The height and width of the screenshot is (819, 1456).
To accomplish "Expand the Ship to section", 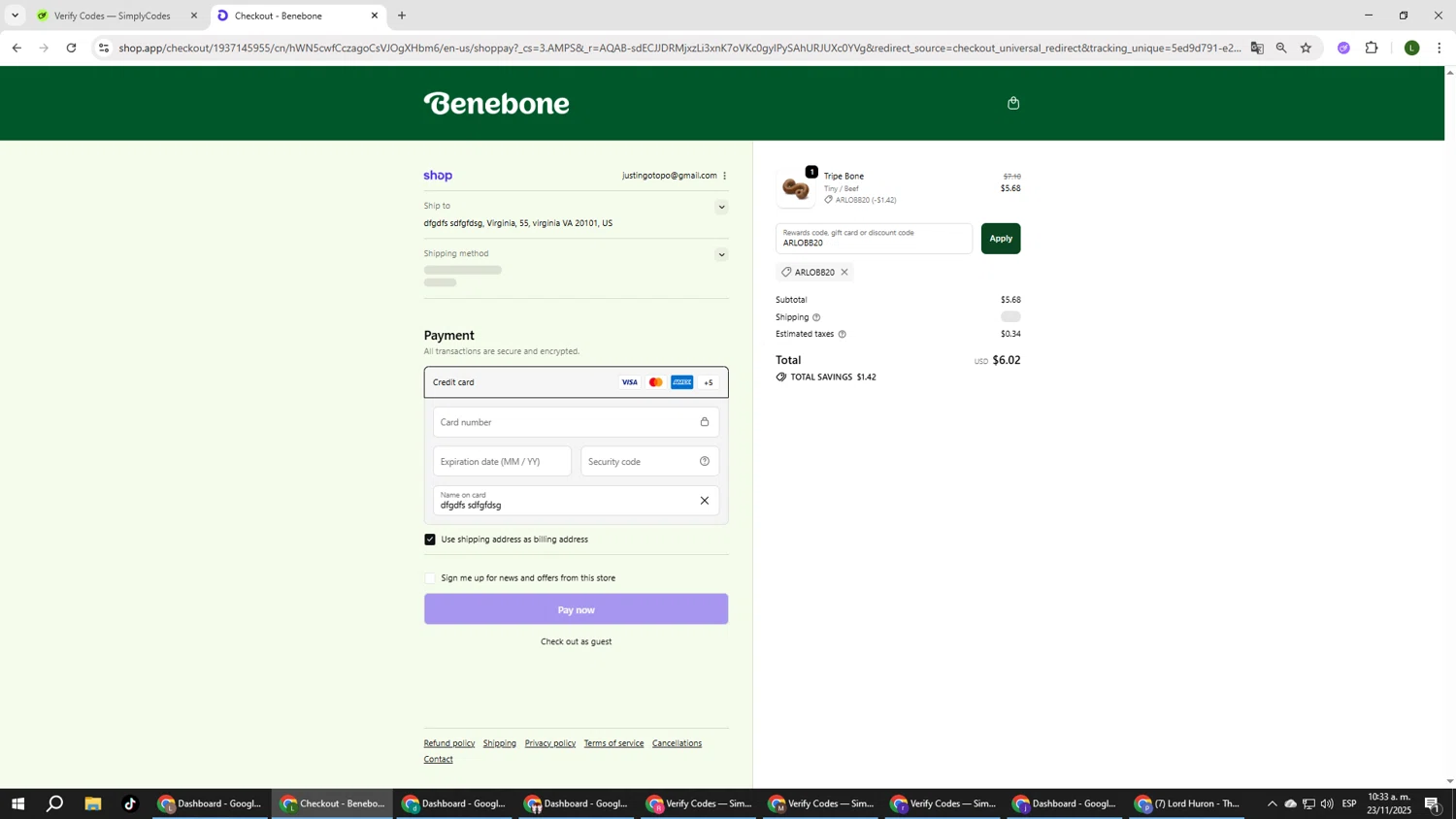I will pos(721,207).
